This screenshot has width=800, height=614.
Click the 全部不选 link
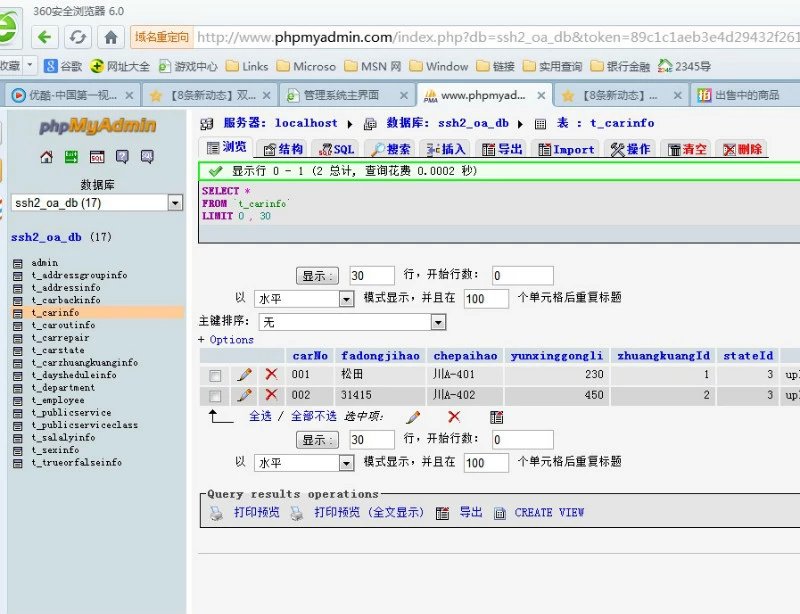(314, 416)
